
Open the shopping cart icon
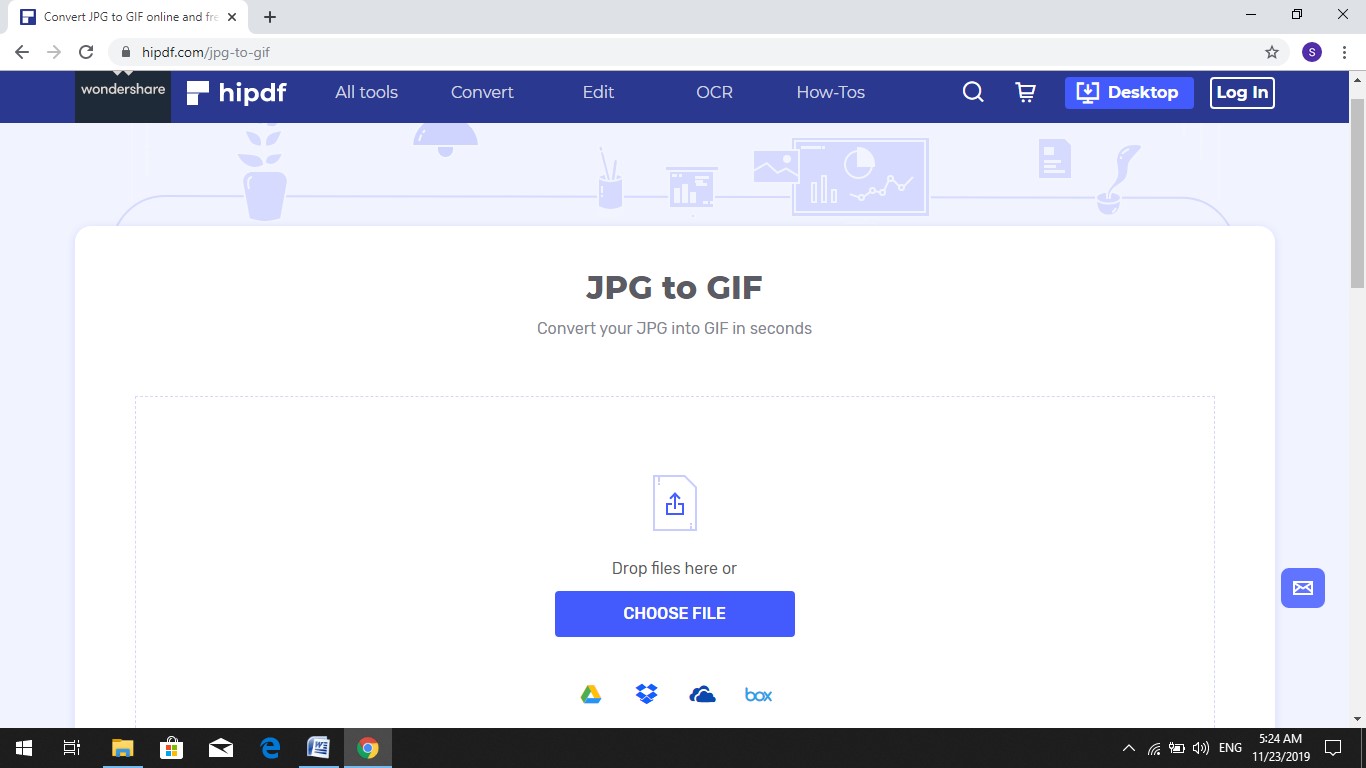[x=1026, y=92]
